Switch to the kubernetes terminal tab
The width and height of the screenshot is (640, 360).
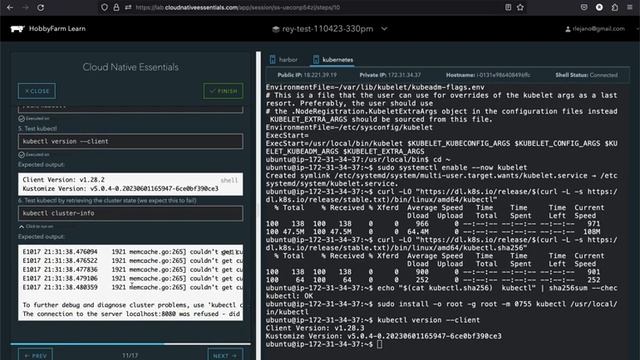(x=333, y=60)
